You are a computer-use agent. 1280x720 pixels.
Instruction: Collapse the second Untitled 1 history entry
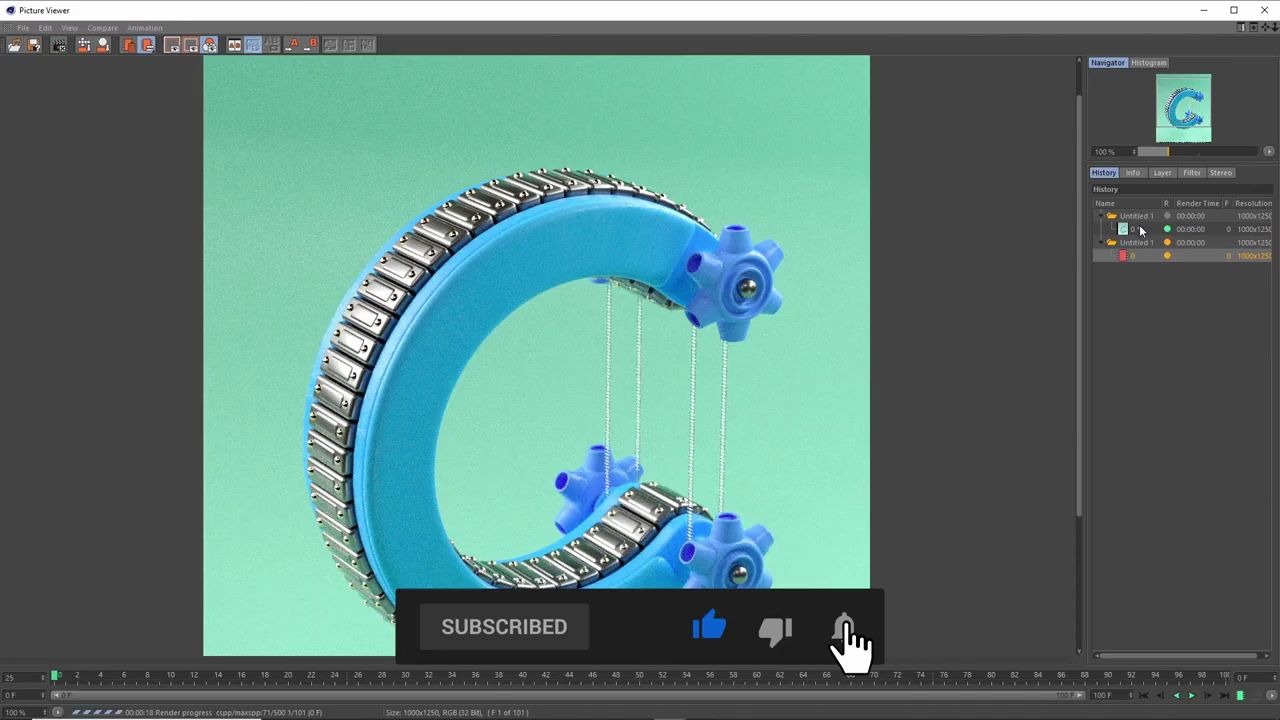coord(1101,242)
